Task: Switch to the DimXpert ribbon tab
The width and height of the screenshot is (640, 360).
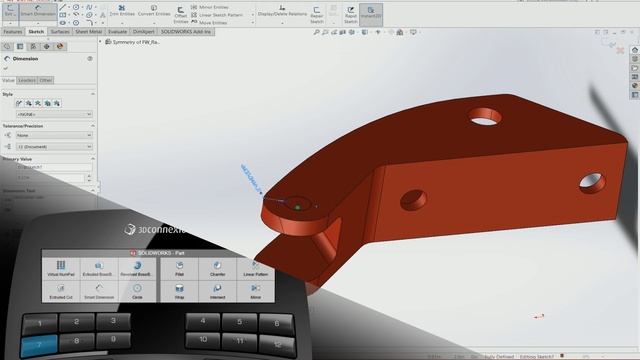Action: coord(144,31)
